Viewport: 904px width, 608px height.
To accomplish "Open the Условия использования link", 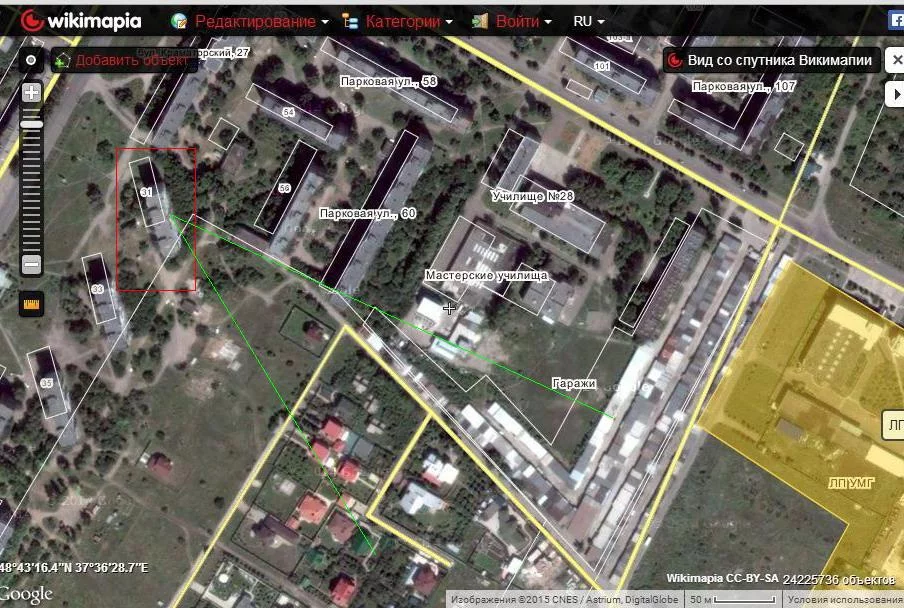I will tap(845, 600).
